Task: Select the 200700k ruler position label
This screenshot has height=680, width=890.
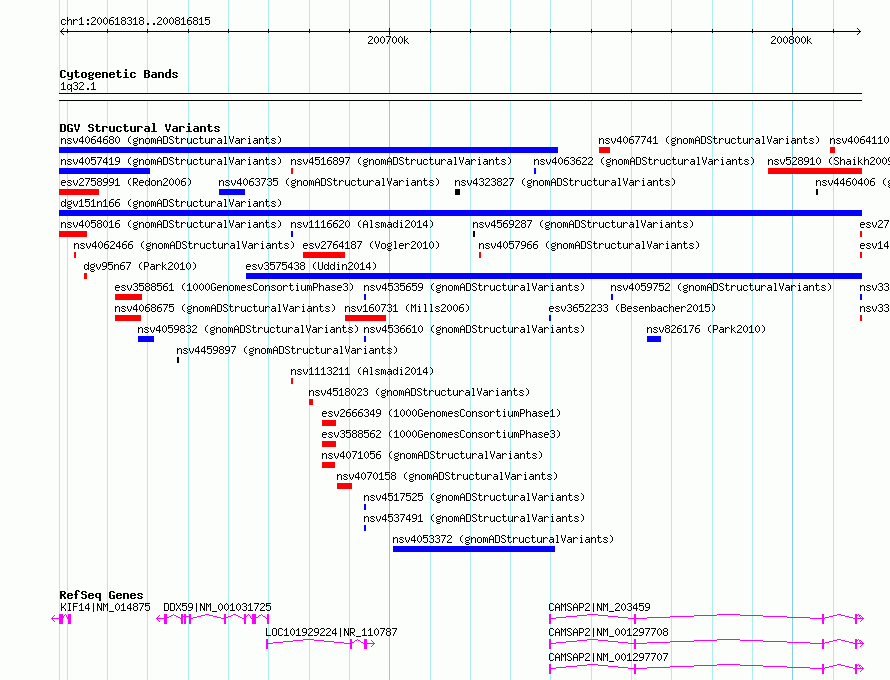Action: click(388, 40)
